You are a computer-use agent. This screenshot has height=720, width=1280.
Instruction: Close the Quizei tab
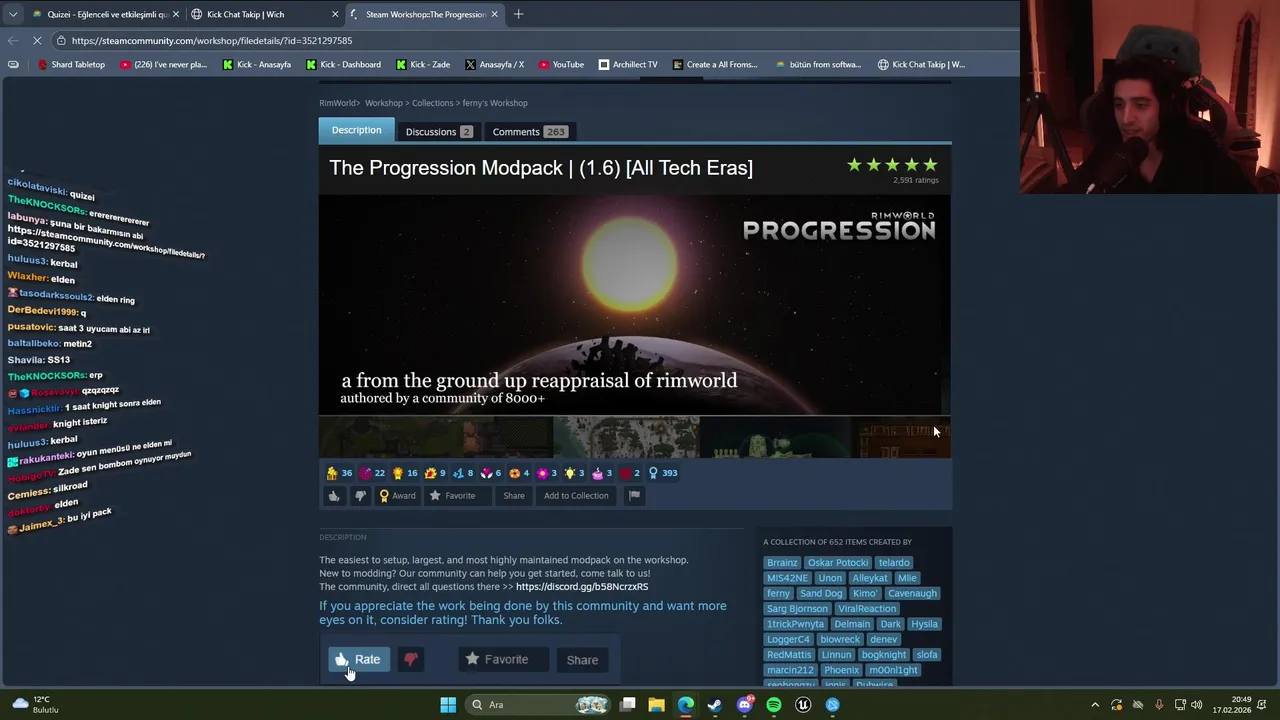(176, 14)
